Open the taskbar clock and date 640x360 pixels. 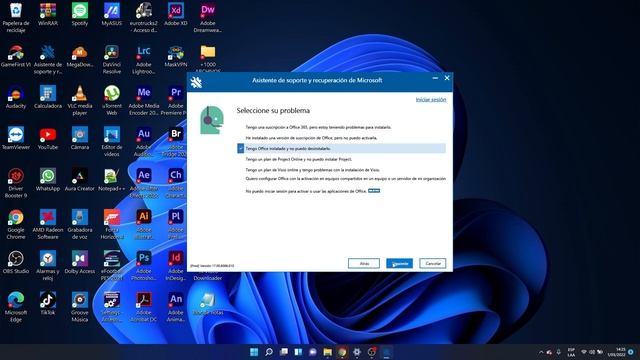click(617, 352)
